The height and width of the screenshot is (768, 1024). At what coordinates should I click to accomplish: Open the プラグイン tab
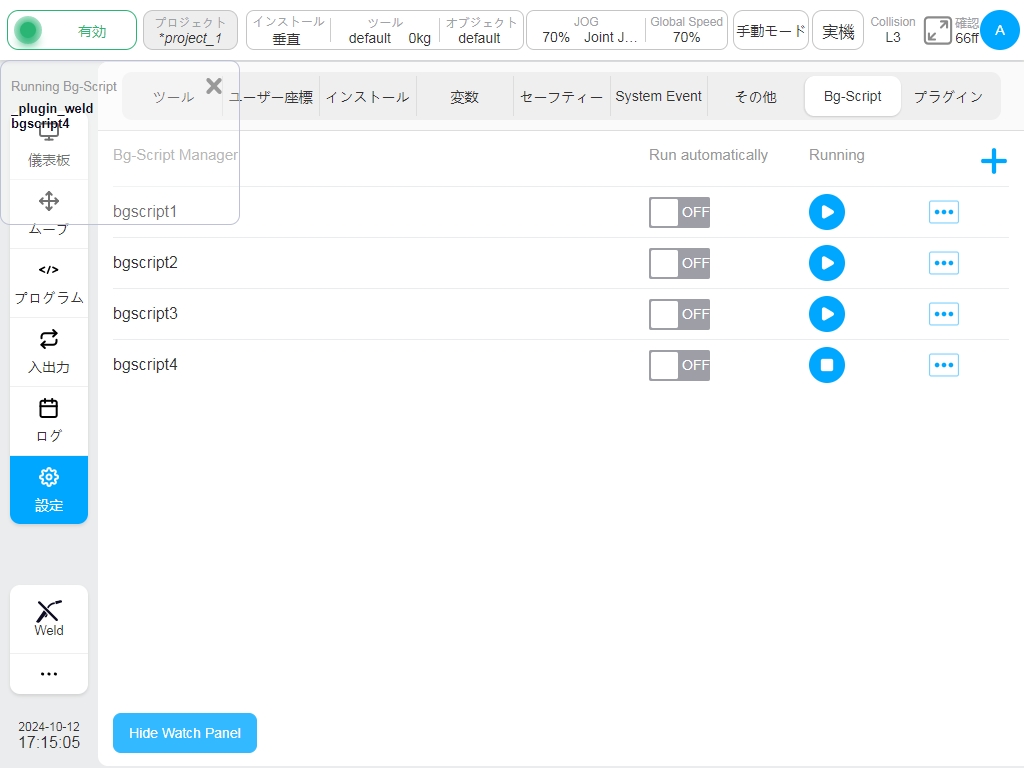point(948,97)
